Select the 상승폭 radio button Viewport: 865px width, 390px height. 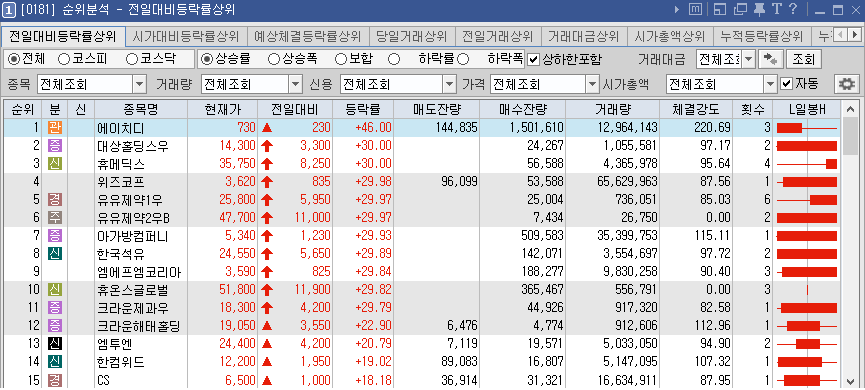tap(274, 58)
